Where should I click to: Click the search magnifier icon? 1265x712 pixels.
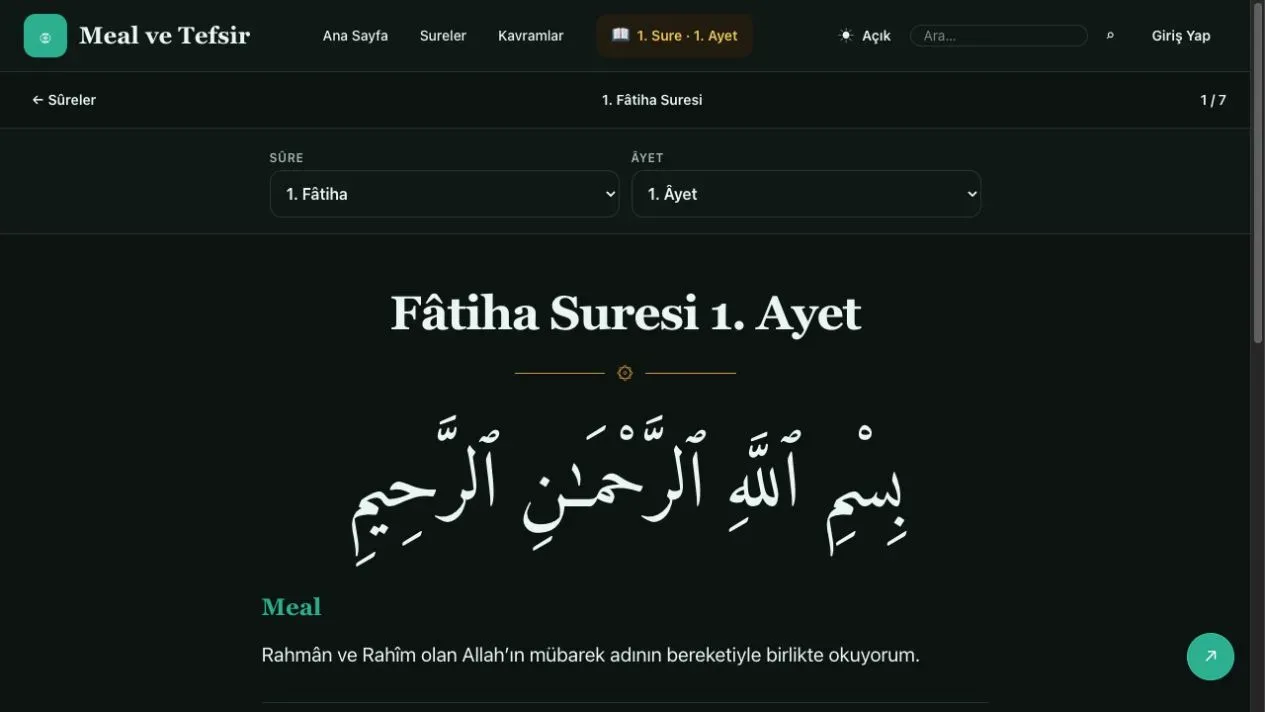1110,36
